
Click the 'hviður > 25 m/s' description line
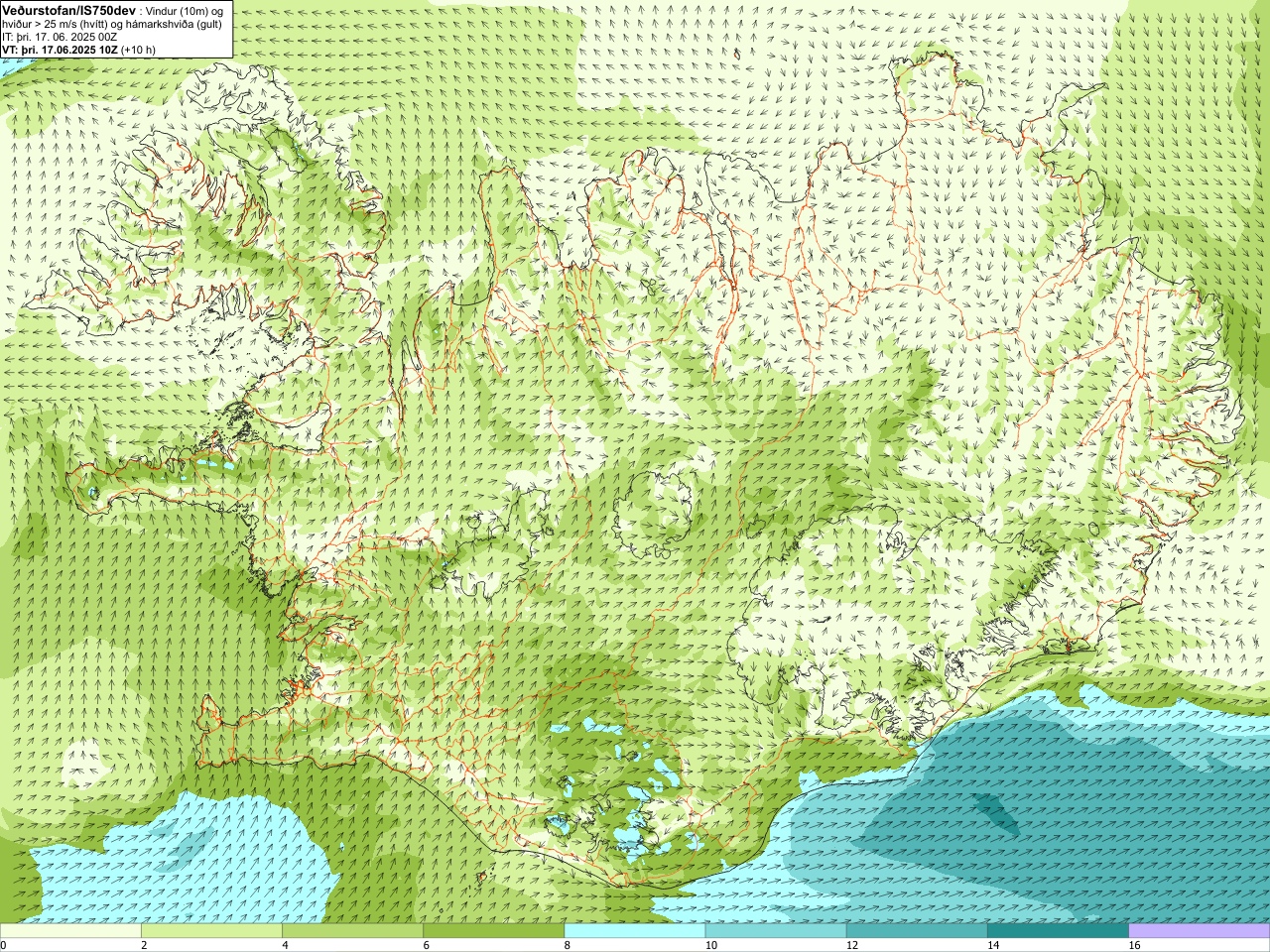point(112,23)
